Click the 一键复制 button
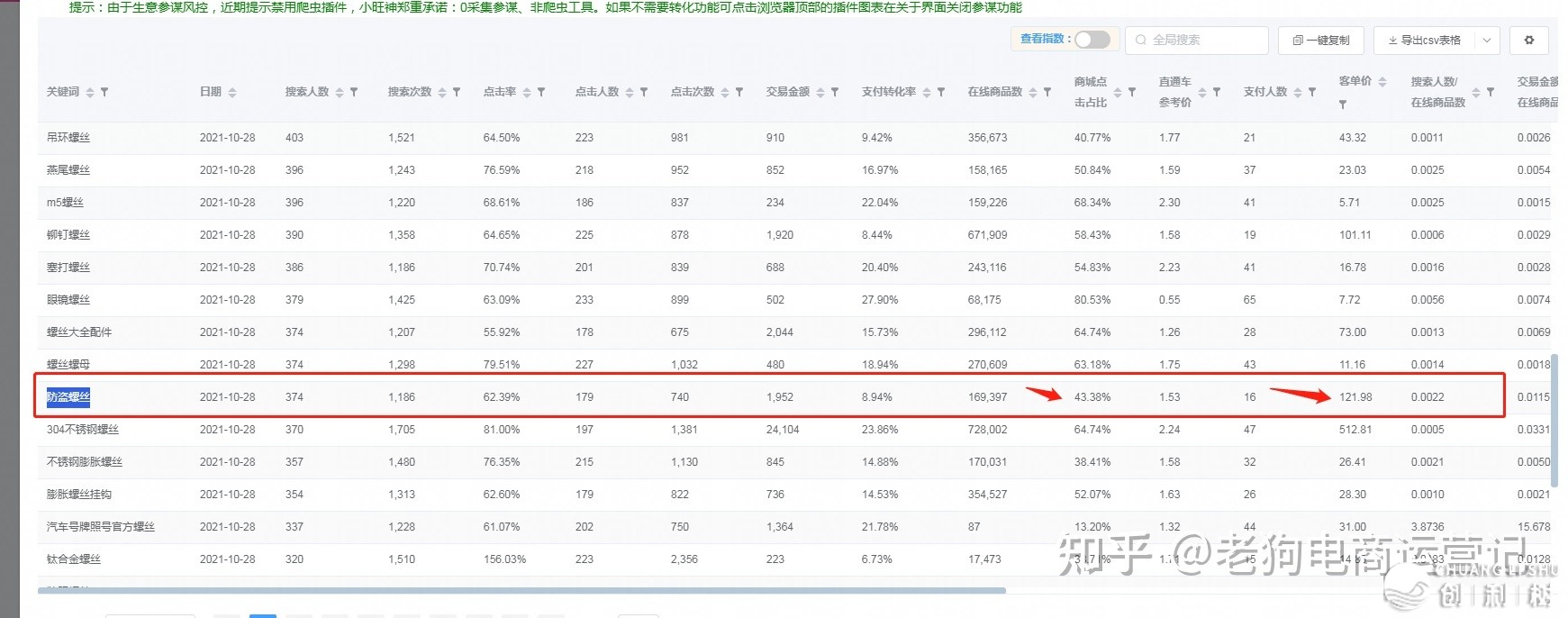1568x618 pixels. click(x=1321, y=41)
